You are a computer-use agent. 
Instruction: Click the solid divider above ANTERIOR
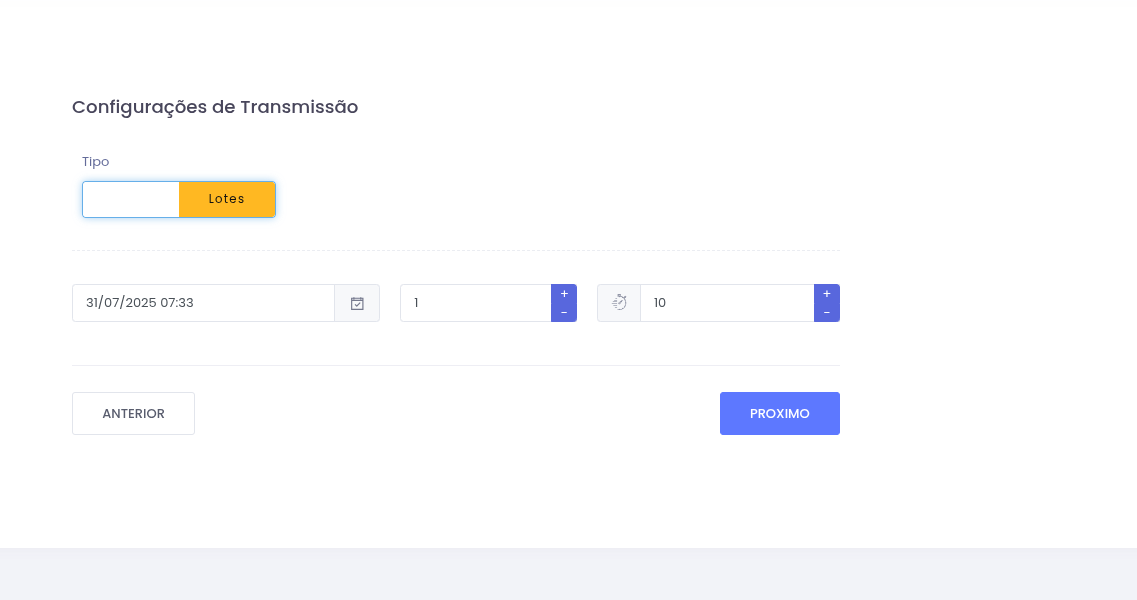pos(456,366)
